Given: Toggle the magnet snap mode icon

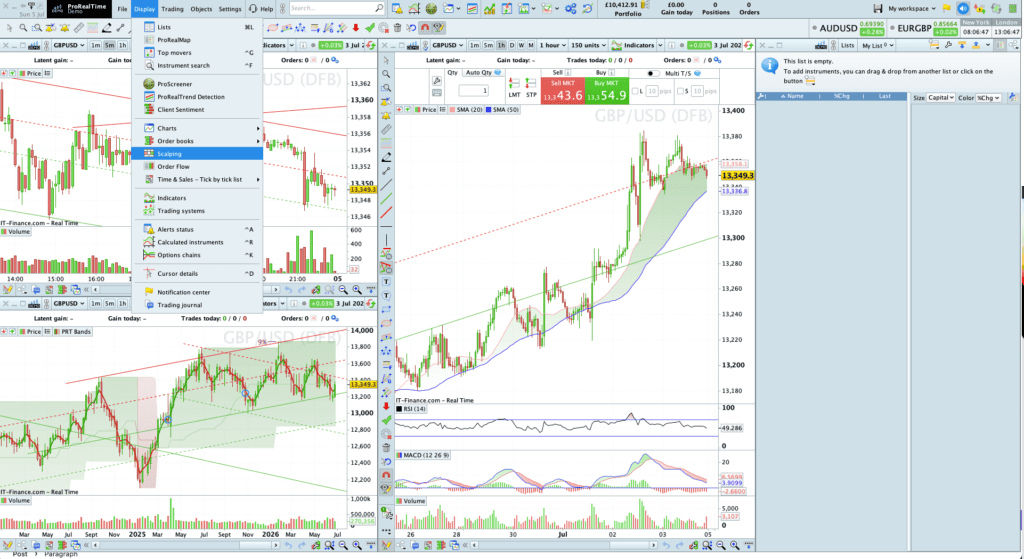Looking at the screenshot, I should pos(424,27).
